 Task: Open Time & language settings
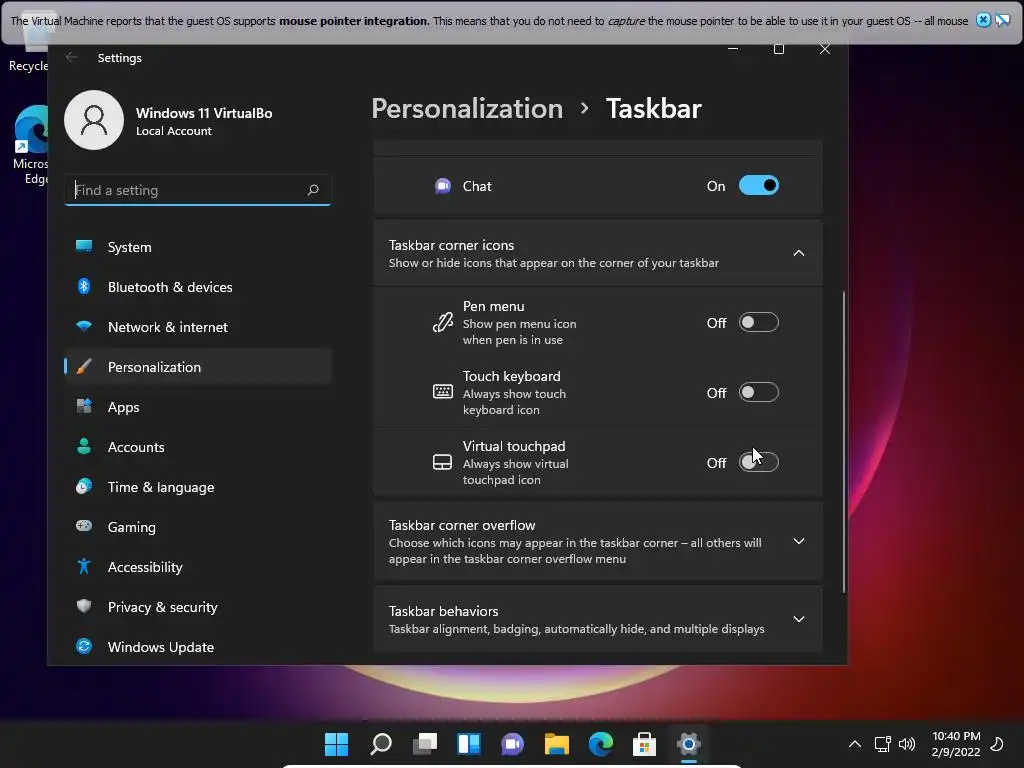pos(198,487)
